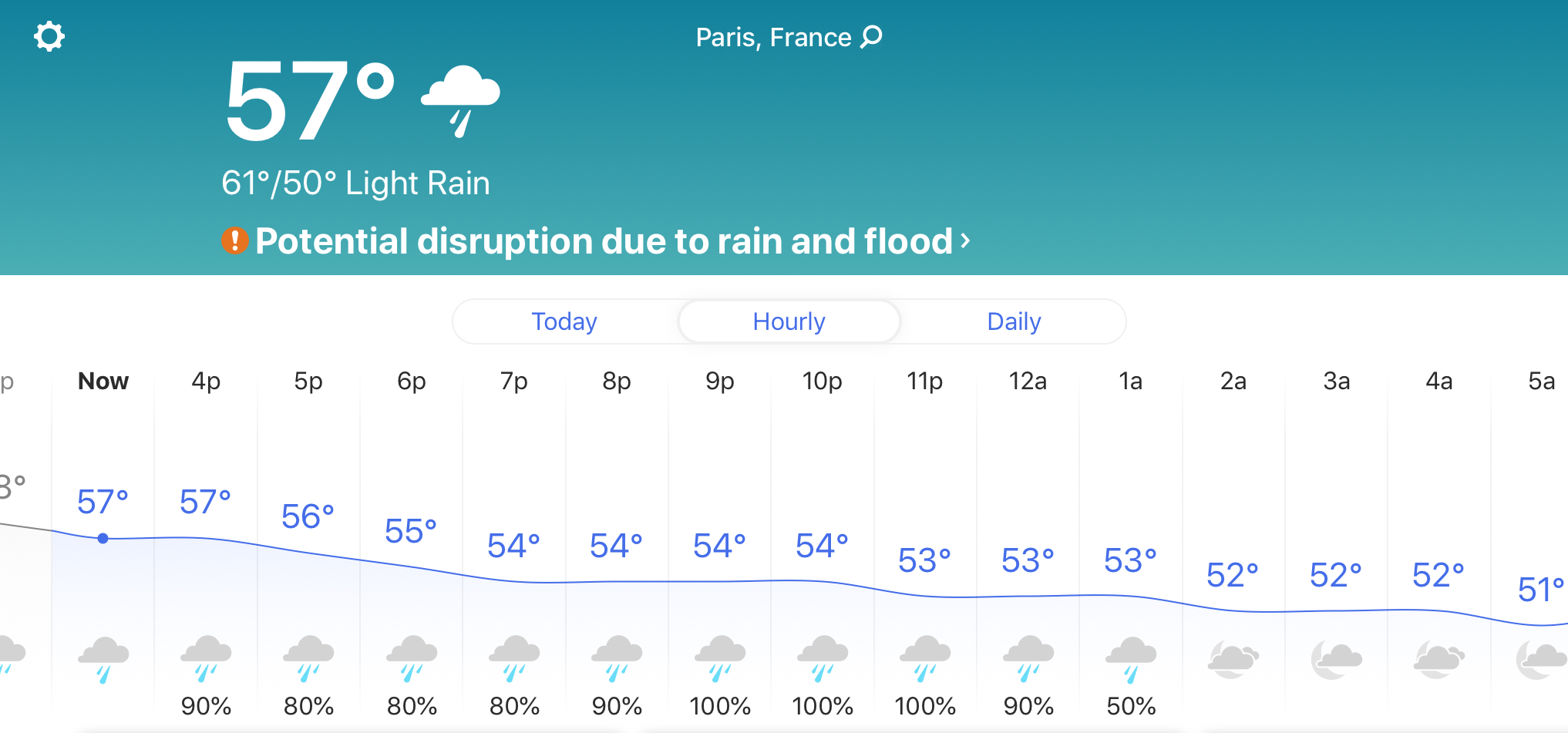Click the blue dot on the temperature curve
Viewport: 1568px width, 733px height.
point(103,538)
